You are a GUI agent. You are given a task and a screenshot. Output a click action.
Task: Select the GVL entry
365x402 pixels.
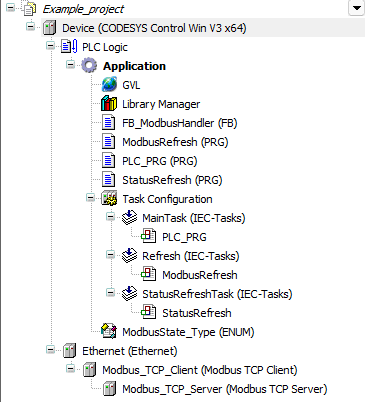pyautogui.click(x=131, y=85)
